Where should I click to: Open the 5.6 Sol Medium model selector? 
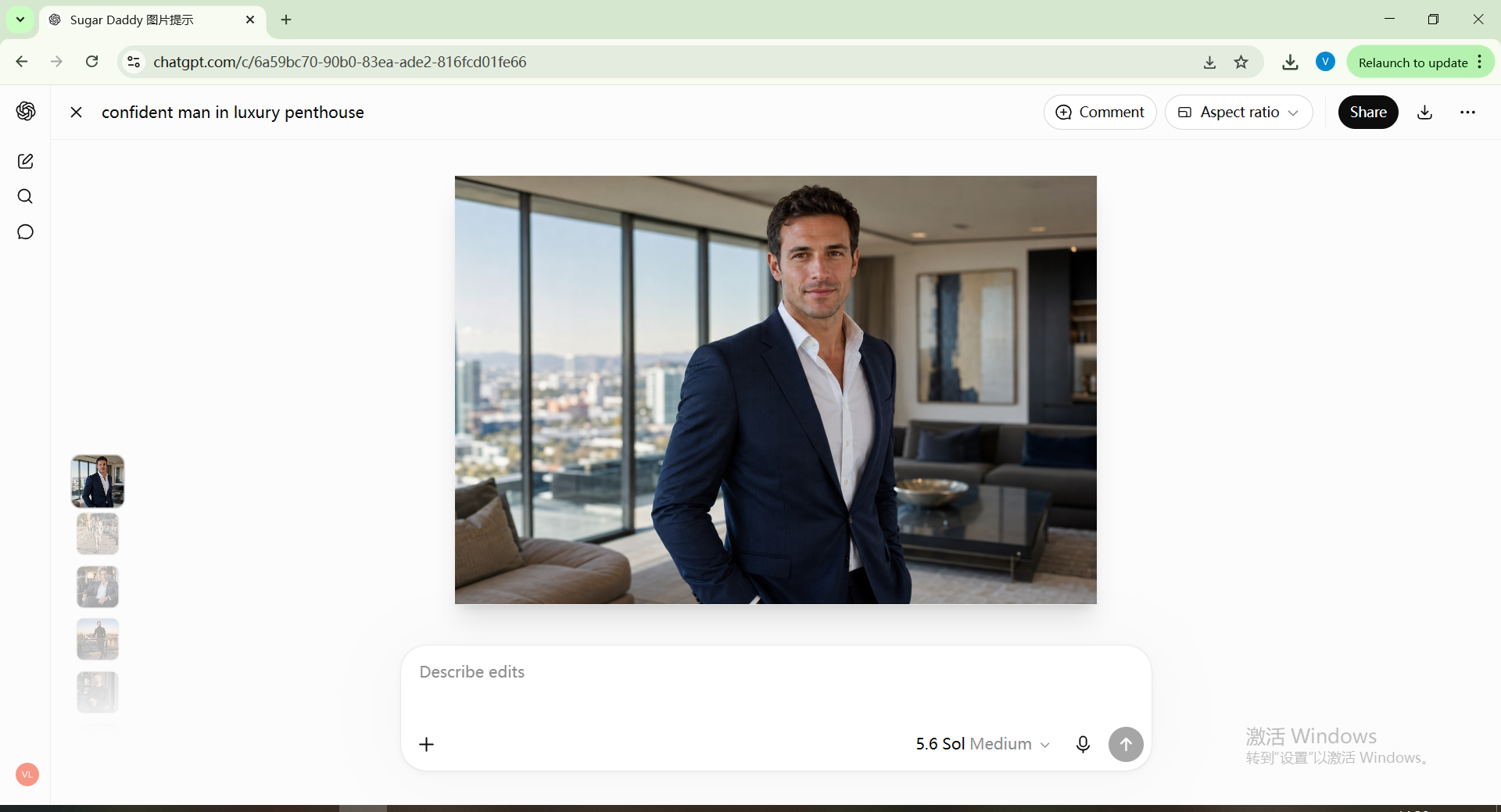(x=983, y=744)
